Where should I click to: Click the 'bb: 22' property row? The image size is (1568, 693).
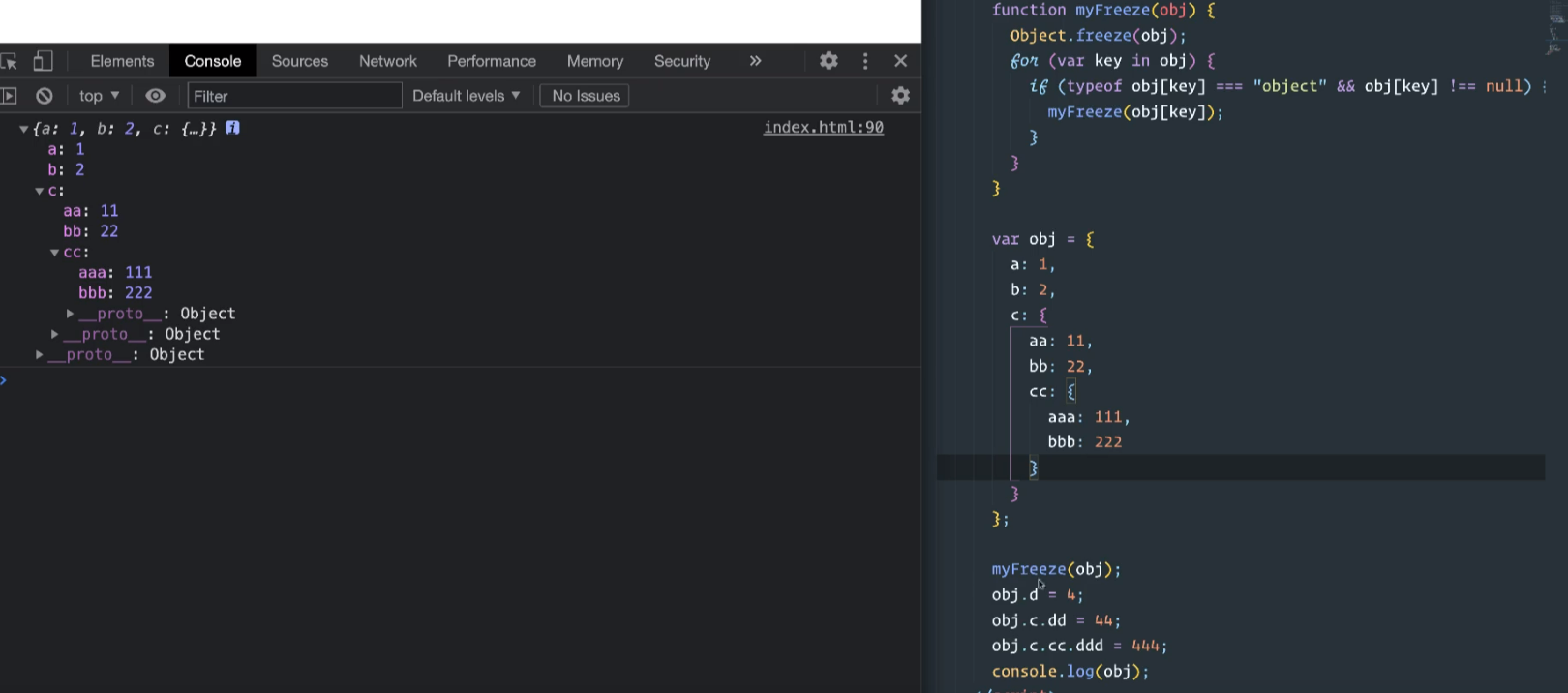tap(91, 231)
